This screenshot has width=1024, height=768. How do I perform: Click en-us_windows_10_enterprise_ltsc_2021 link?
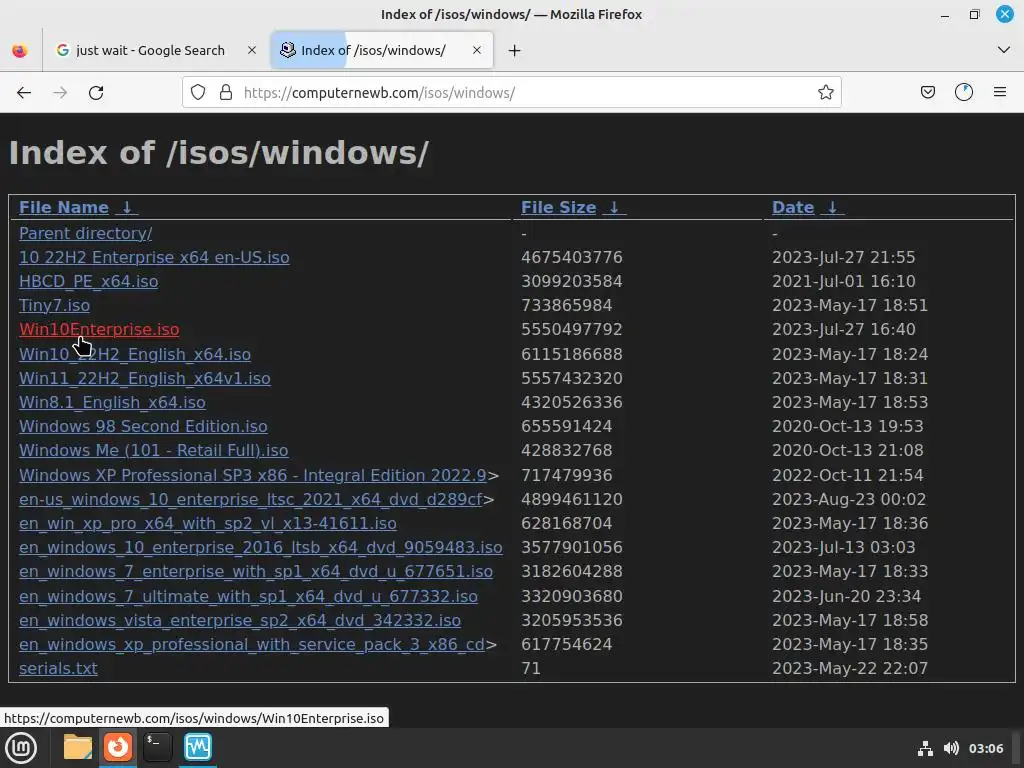tap(250, 500)
